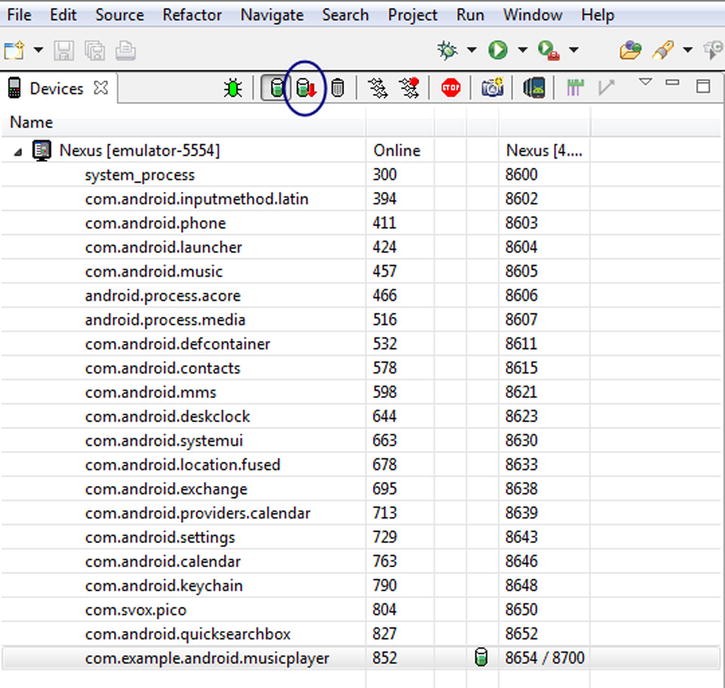The height and width of the screenshot is (688, 725).
Task: Open the Devices view menu triangle
Action: 645,82
